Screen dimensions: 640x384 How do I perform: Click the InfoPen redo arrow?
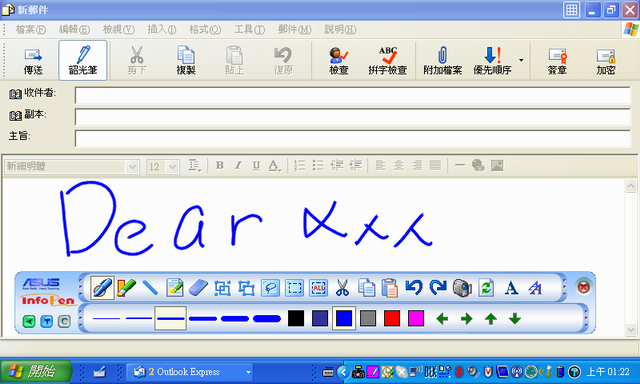click(x=438, y=287)
